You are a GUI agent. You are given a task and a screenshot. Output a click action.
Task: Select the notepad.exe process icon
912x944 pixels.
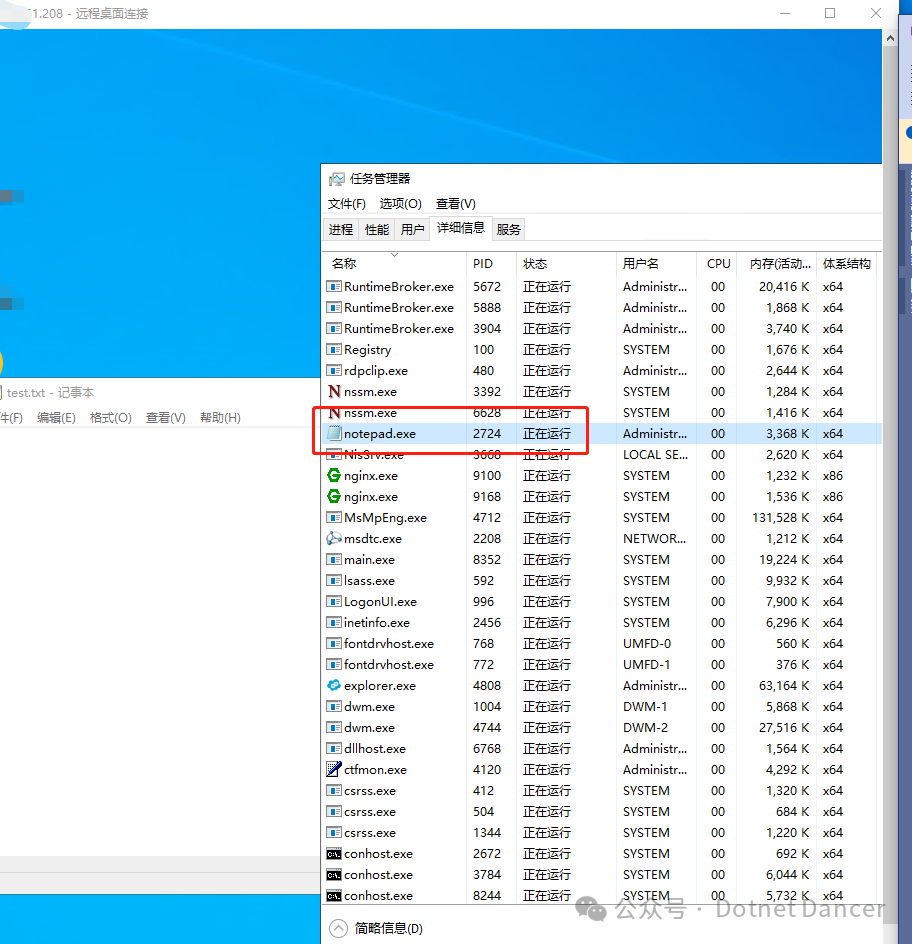point(335,433)
